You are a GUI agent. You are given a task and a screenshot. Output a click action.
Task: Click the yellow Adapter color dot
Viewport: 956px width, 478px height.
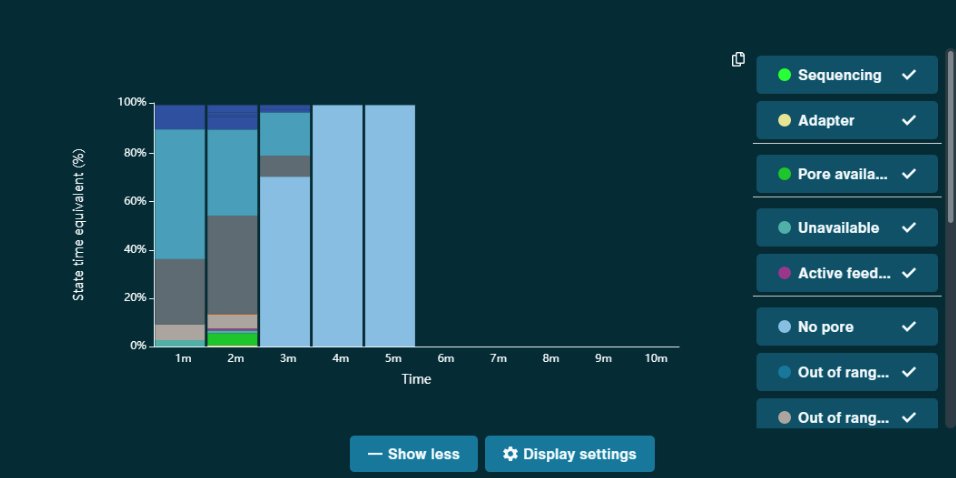[x=784, y=120]
